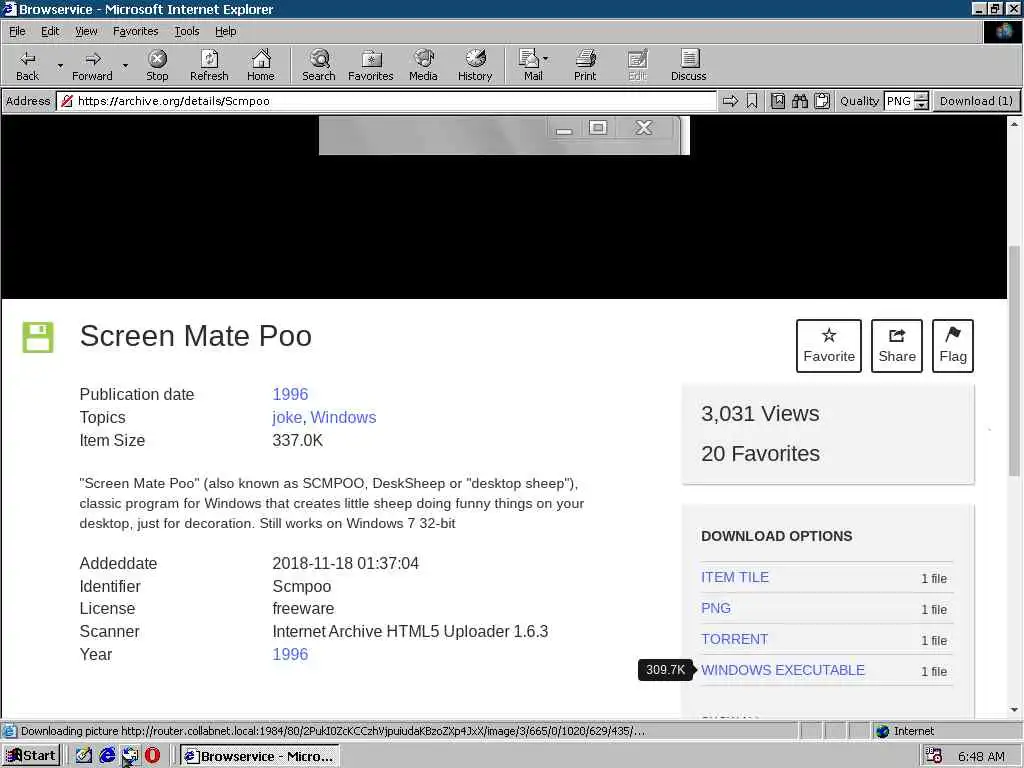Image resolution: width=1024 pixels, height=768 pixels.
Task: Click the Download (1) button
Action: (x=976, y=101)
